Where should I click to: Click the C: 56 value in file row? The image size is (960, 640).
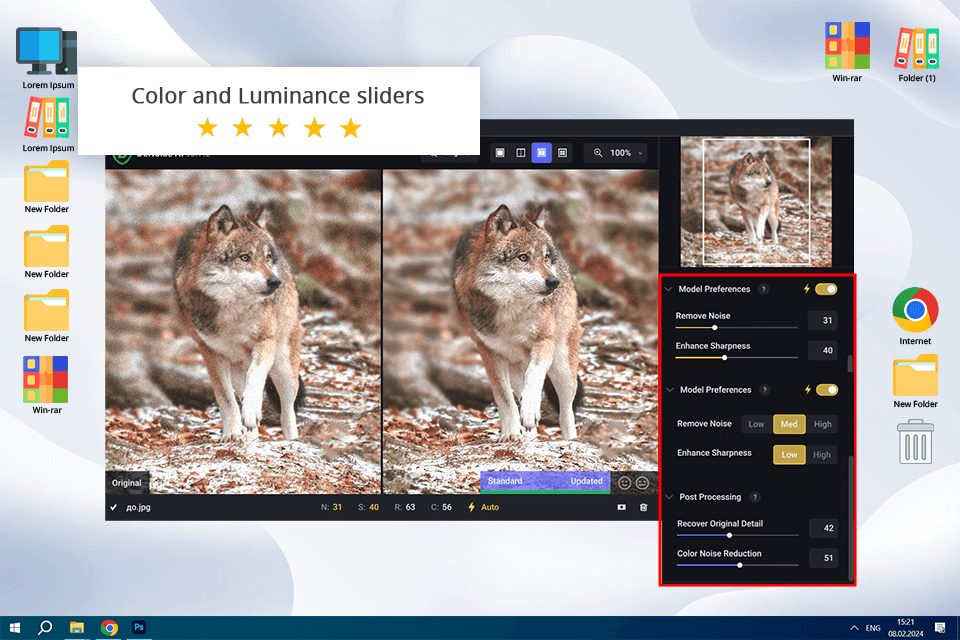tap(441, 507)
